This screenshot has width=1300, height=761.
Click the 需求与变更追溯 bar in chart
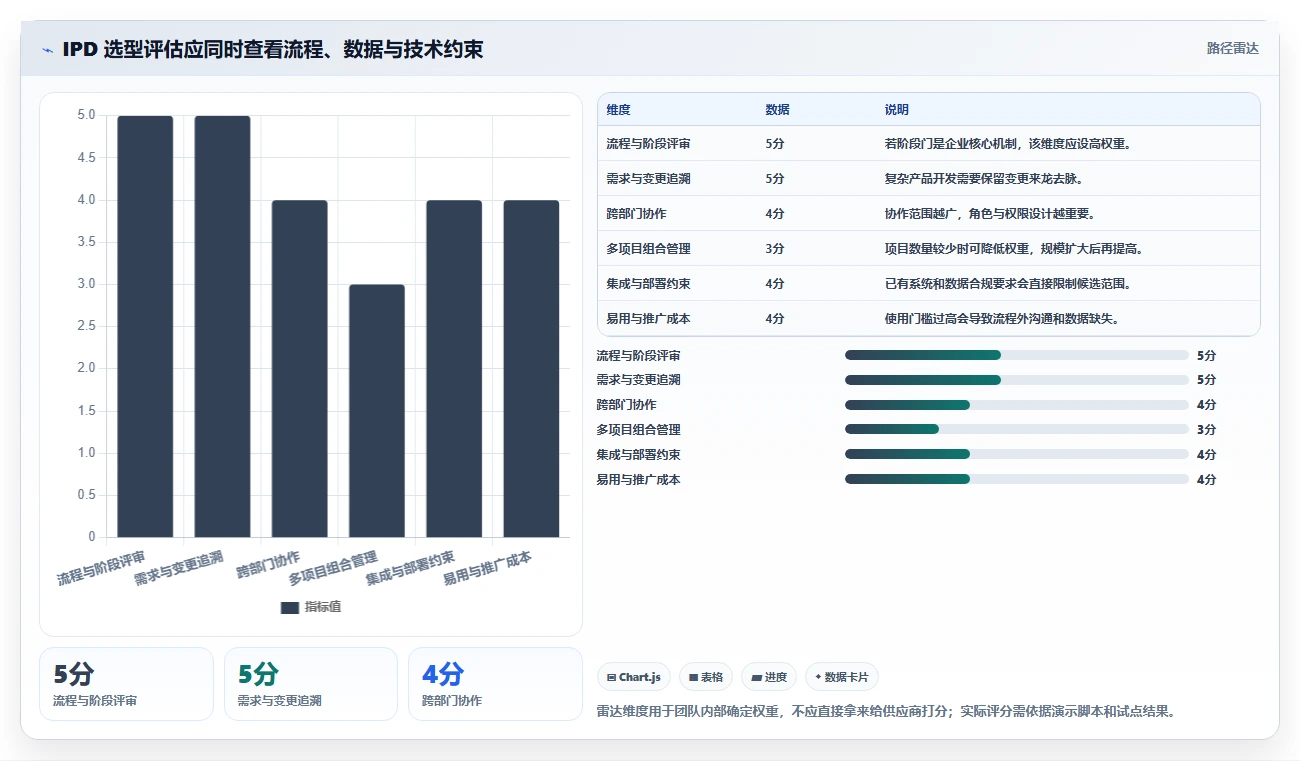[x=222, y=327]
